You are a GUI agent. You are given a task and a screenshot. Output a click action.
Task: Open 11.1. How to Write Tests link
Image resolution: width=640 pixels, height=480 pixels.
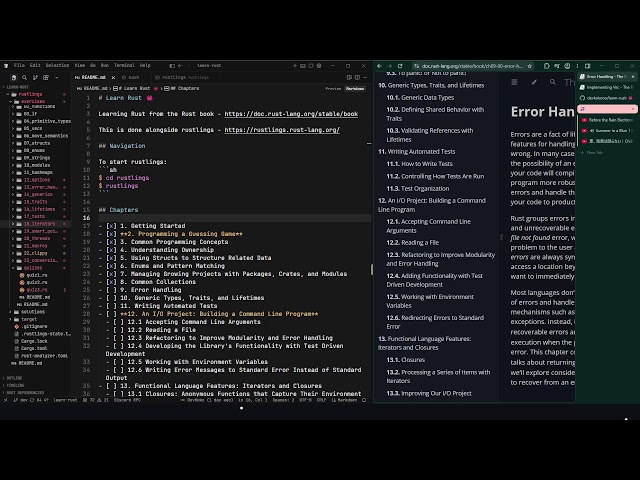(x=420, y=164)
